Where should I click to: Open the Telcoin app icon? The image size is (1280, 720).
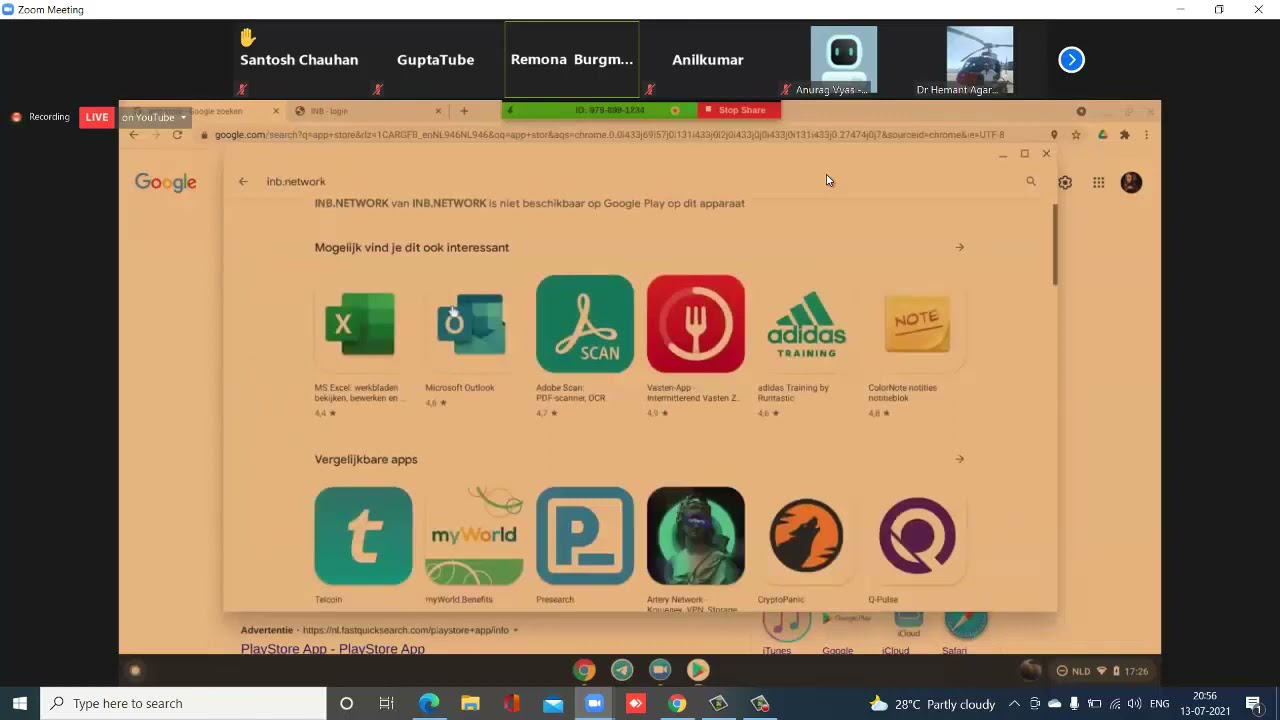[x=363, y=536]
